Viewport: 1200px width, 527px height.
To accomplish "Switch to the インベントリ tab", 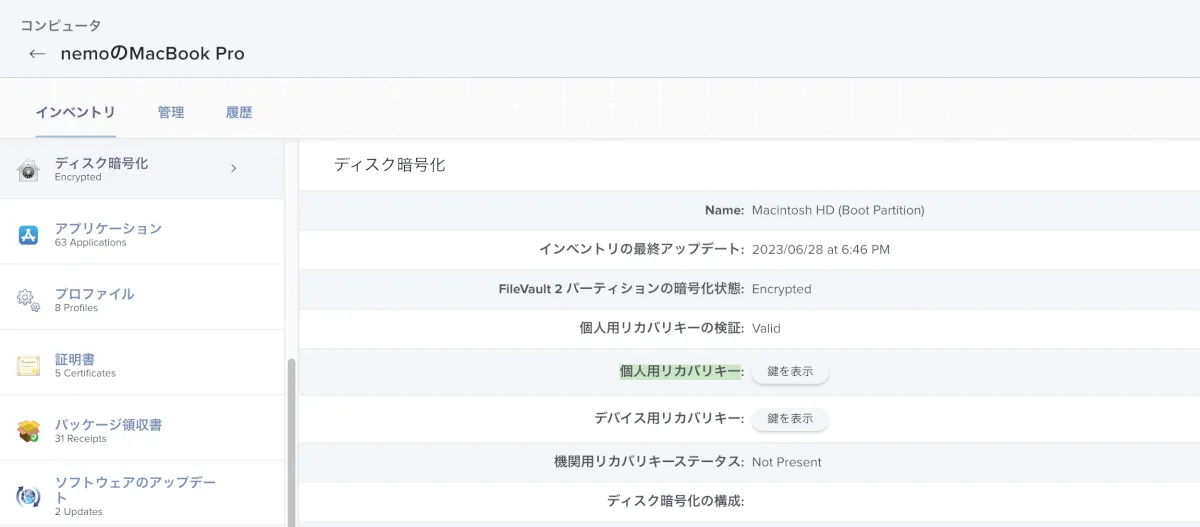I will click(x=75, y=112).
